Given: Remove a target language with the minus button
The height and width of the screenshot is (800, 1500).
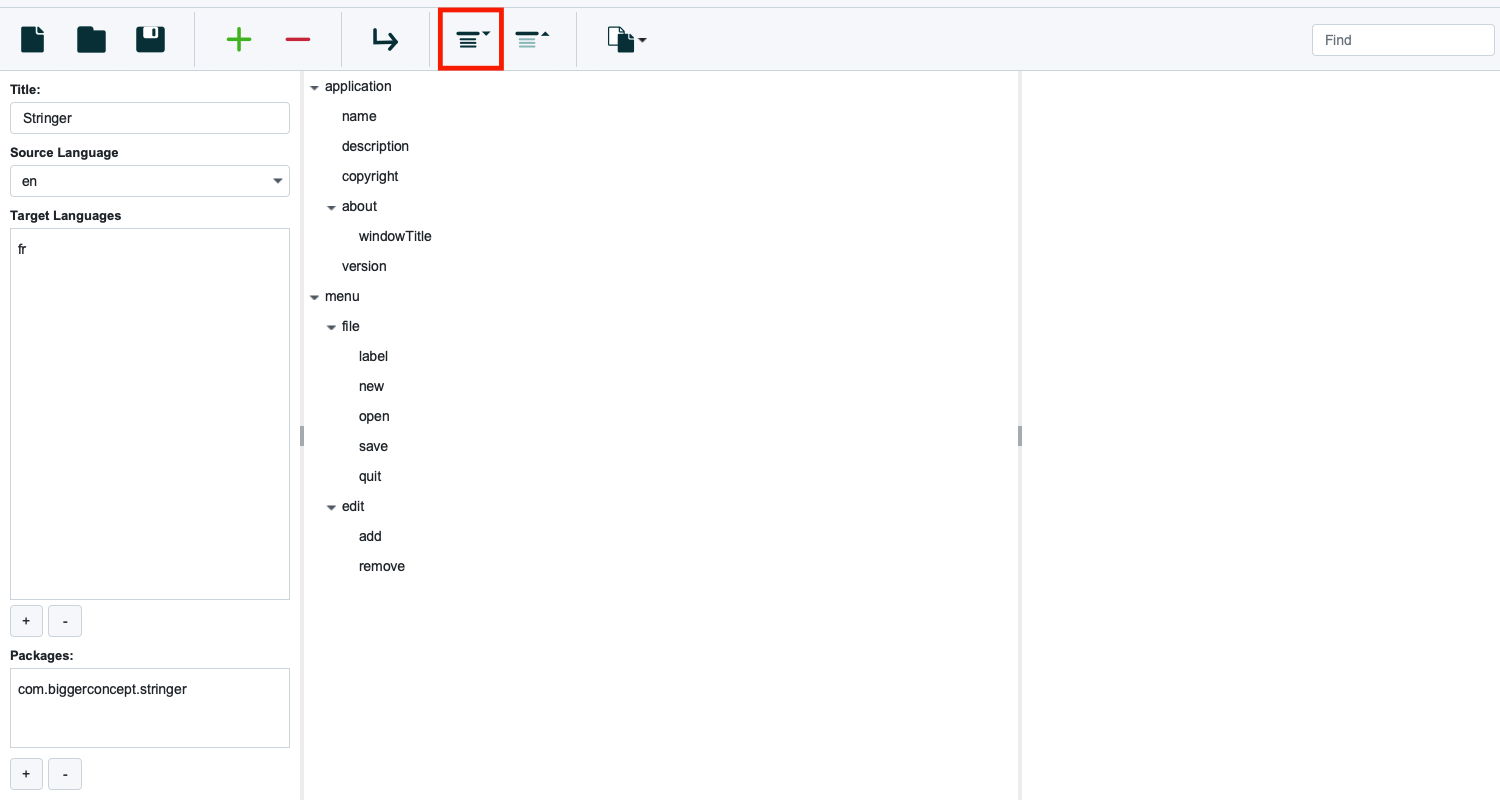Looking at the screenshot, I should pos(65,621).
